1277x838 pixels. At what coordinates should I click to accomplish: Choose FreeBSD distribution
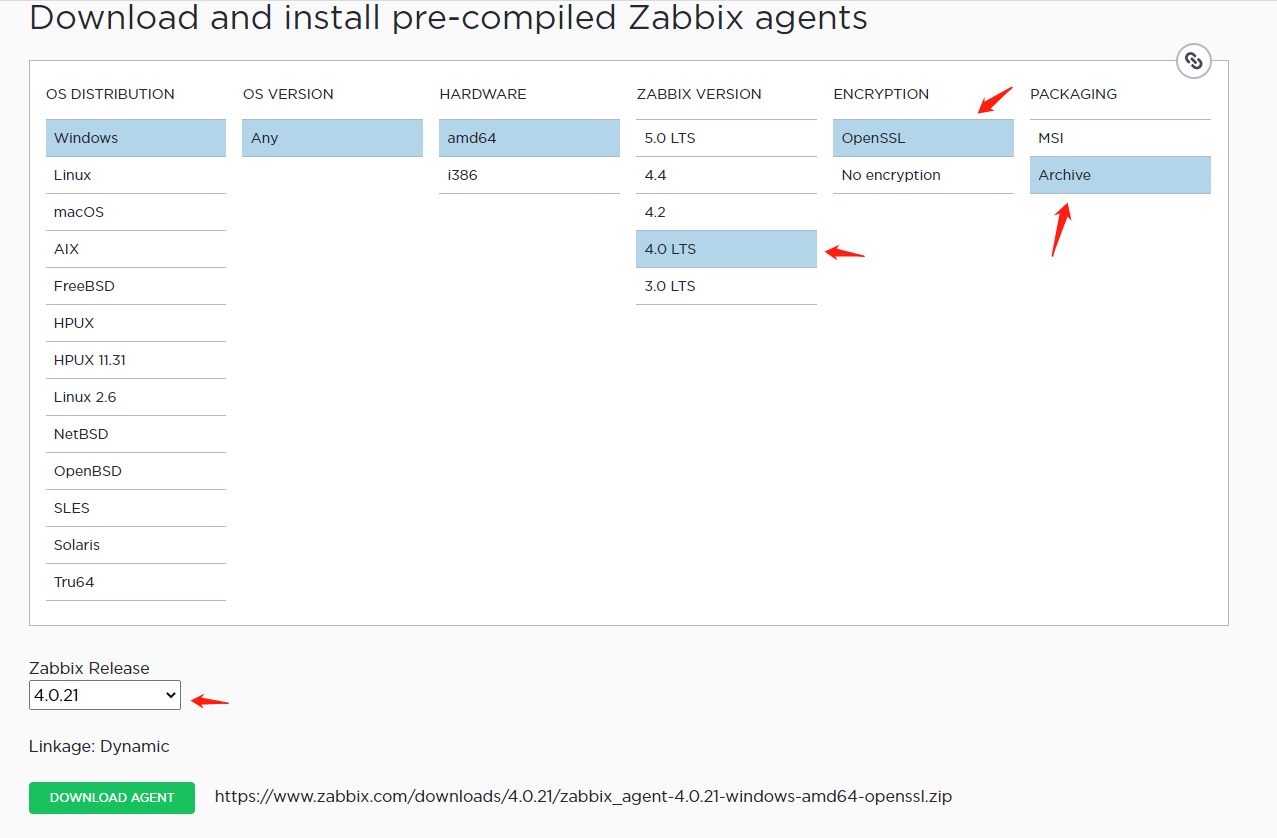[135, 286]
